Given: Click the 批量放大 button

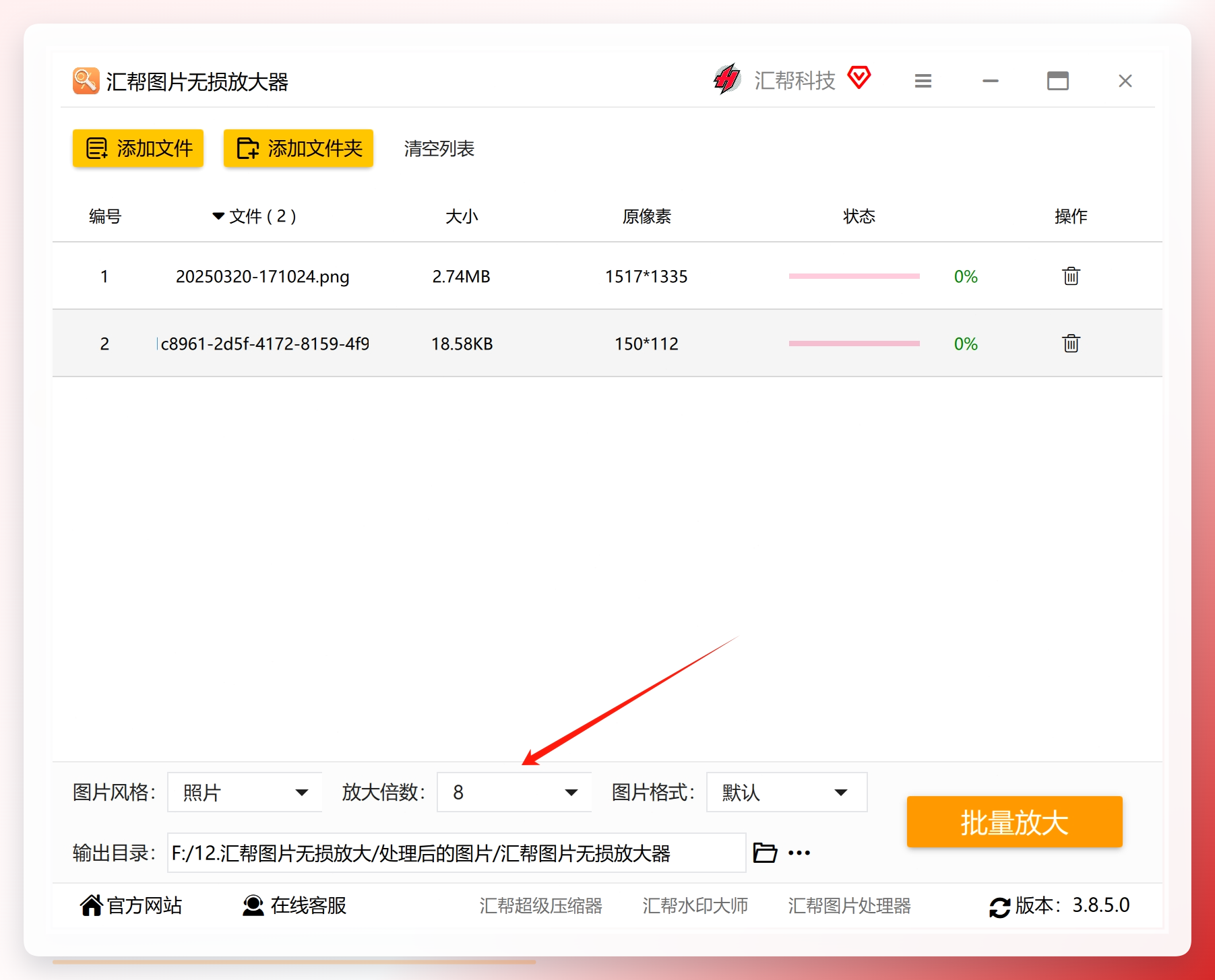Looking at the screenshot, I should (x=1014, y=822).
